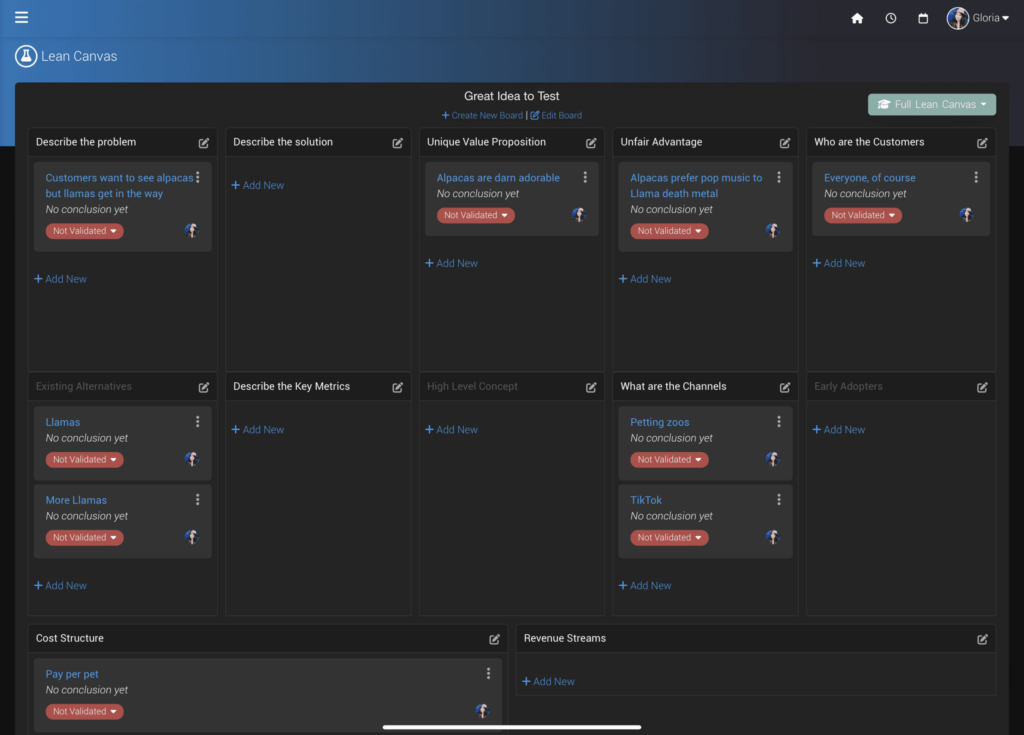Add New item under What are the Channels
This screenshot has width=1024, height=735.
point(645,585)
